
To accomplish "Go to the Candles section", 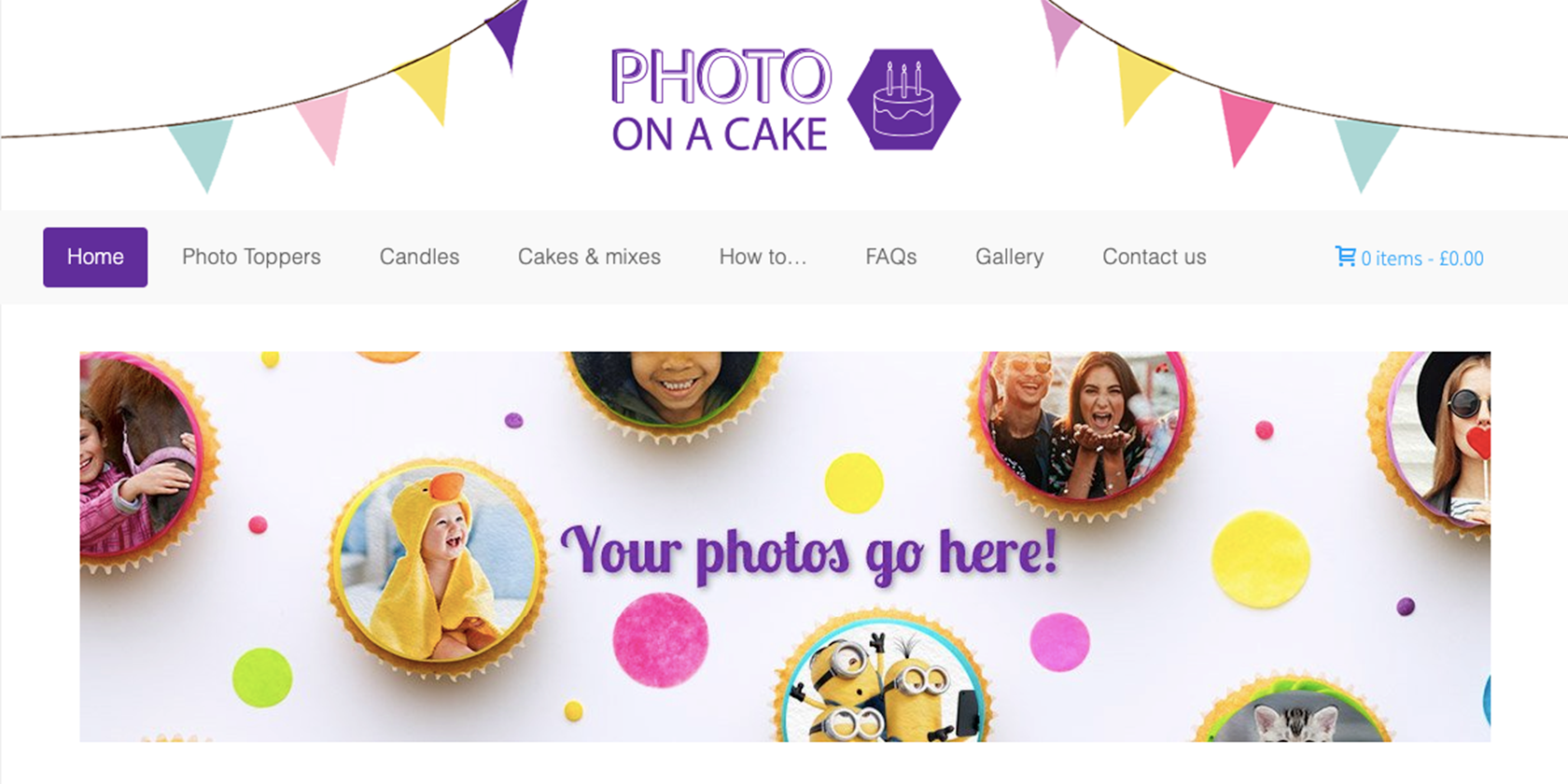I will point(419,257).
